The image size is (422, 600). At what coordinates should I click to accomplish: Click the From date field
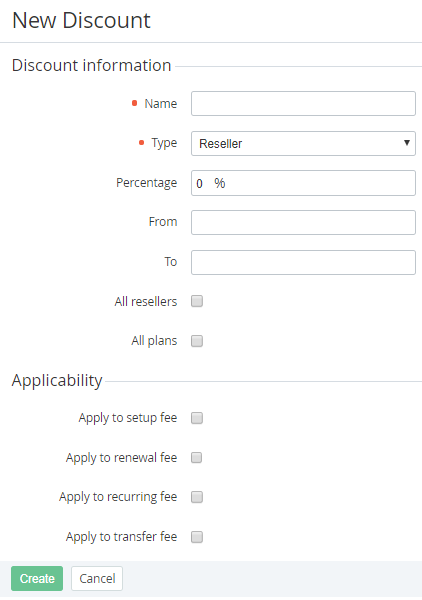pos(303,222)
